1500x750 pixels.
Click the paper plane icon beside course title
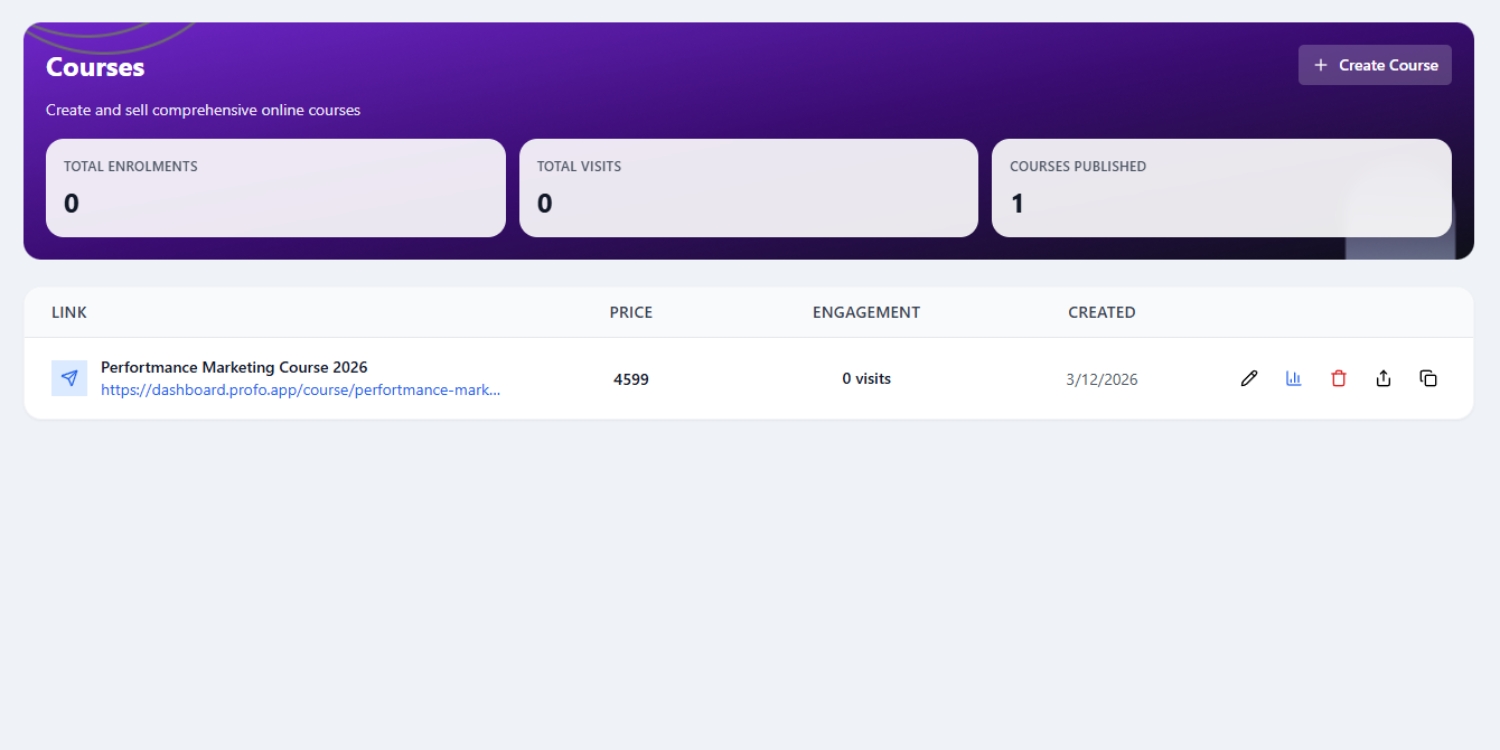69,378
